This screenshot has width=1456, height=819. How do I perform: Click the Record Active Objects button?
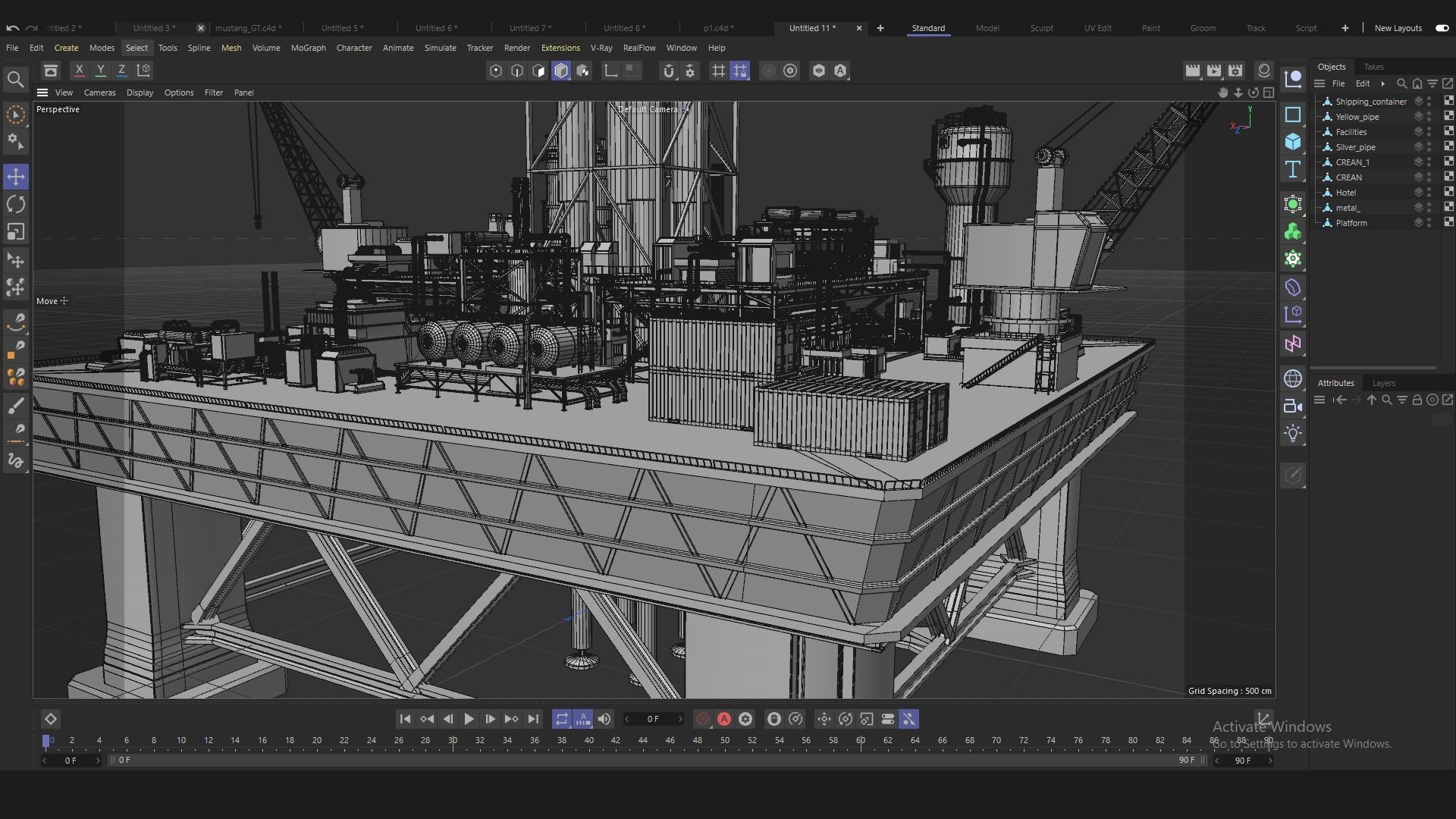pos(703,719)
